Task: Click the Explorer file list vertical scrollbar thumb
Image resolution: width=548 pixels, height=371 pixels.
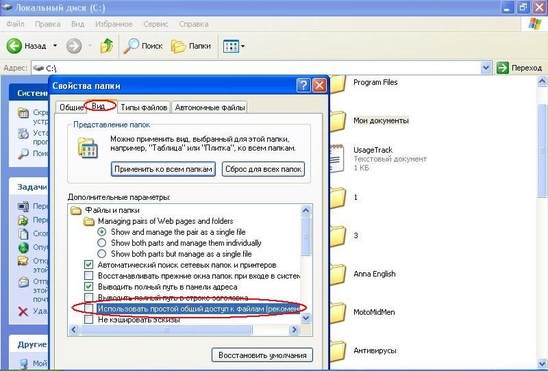Action: [542, 150]
